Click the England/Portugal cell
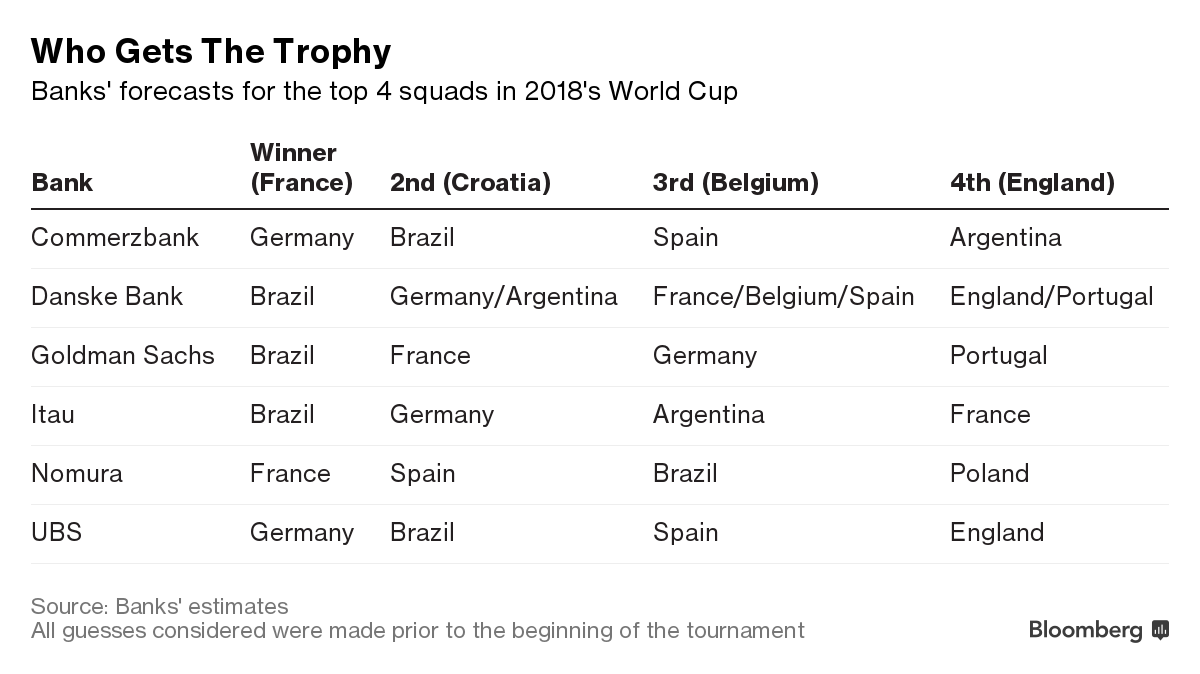This screenshot has width=1200, height=674. [1051, 297]
